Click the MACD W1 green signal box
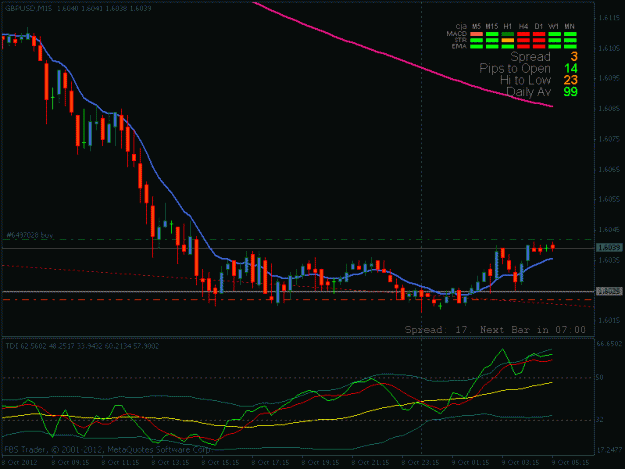 tap(554, 34)
